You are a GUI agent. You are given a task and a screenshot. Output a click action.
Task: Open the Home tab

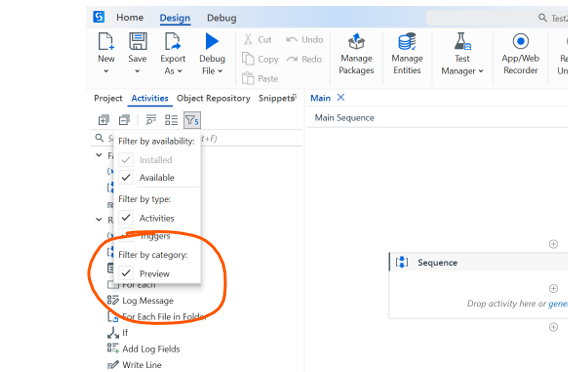[x=130, y=17]
